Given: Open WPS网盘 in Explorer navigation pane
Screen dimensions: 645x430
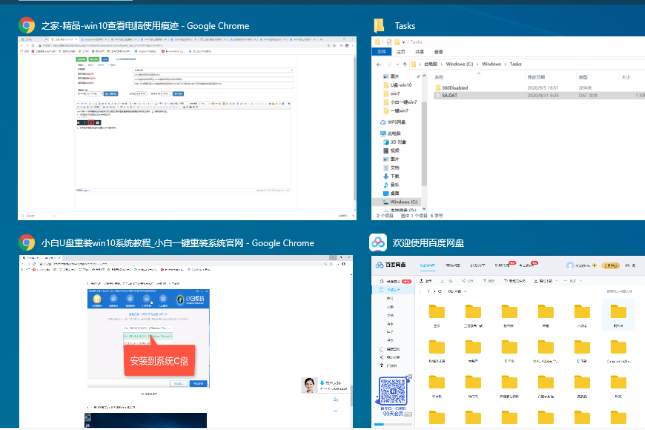Looking at the screenshot, I should tap(393, 122).
